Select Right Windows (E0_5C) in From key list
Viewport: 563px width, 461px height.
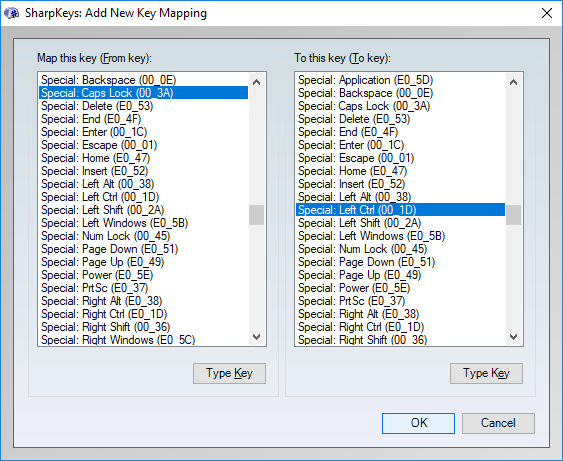pos(143,339)
